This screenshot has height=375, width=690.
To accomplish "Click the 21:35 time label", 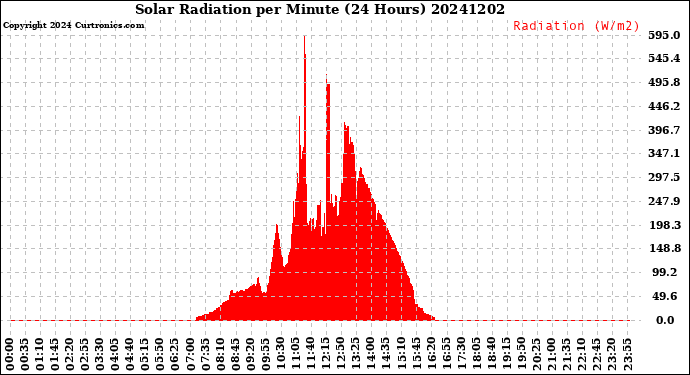I will point(567,355).
